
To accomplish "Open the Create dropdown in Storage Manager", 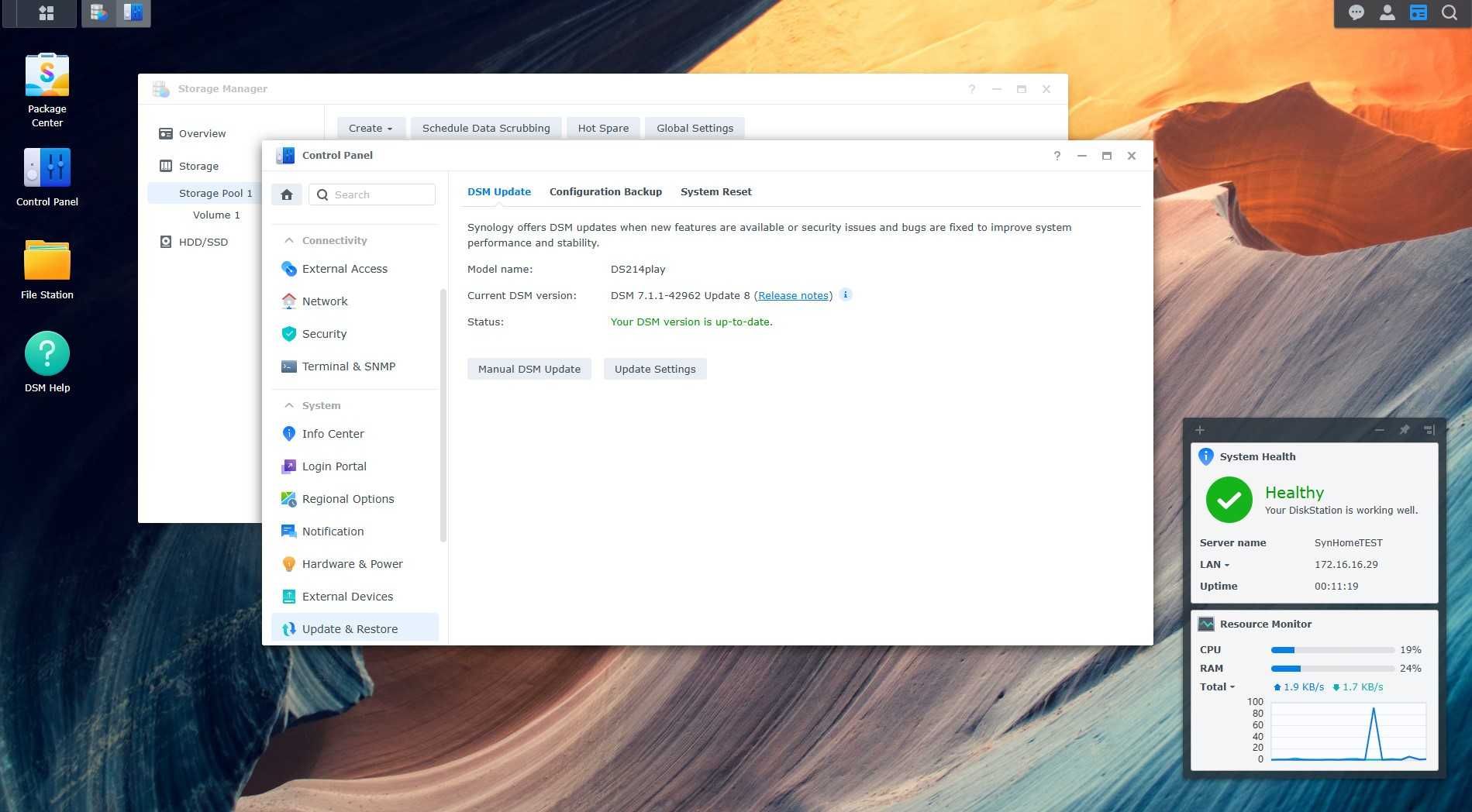I will (371, 129).
